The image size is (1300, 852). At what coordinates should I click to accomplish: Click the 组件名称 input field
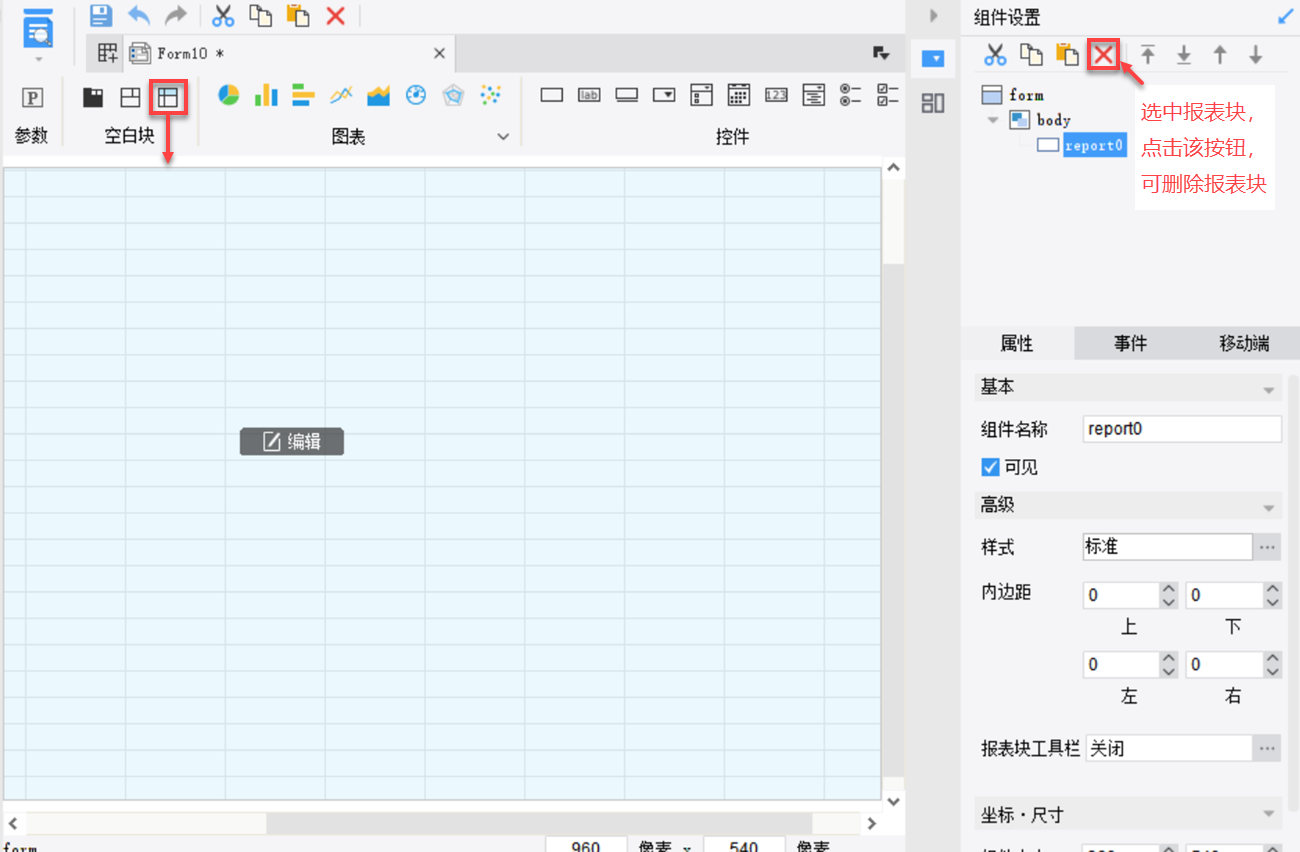1181,429
